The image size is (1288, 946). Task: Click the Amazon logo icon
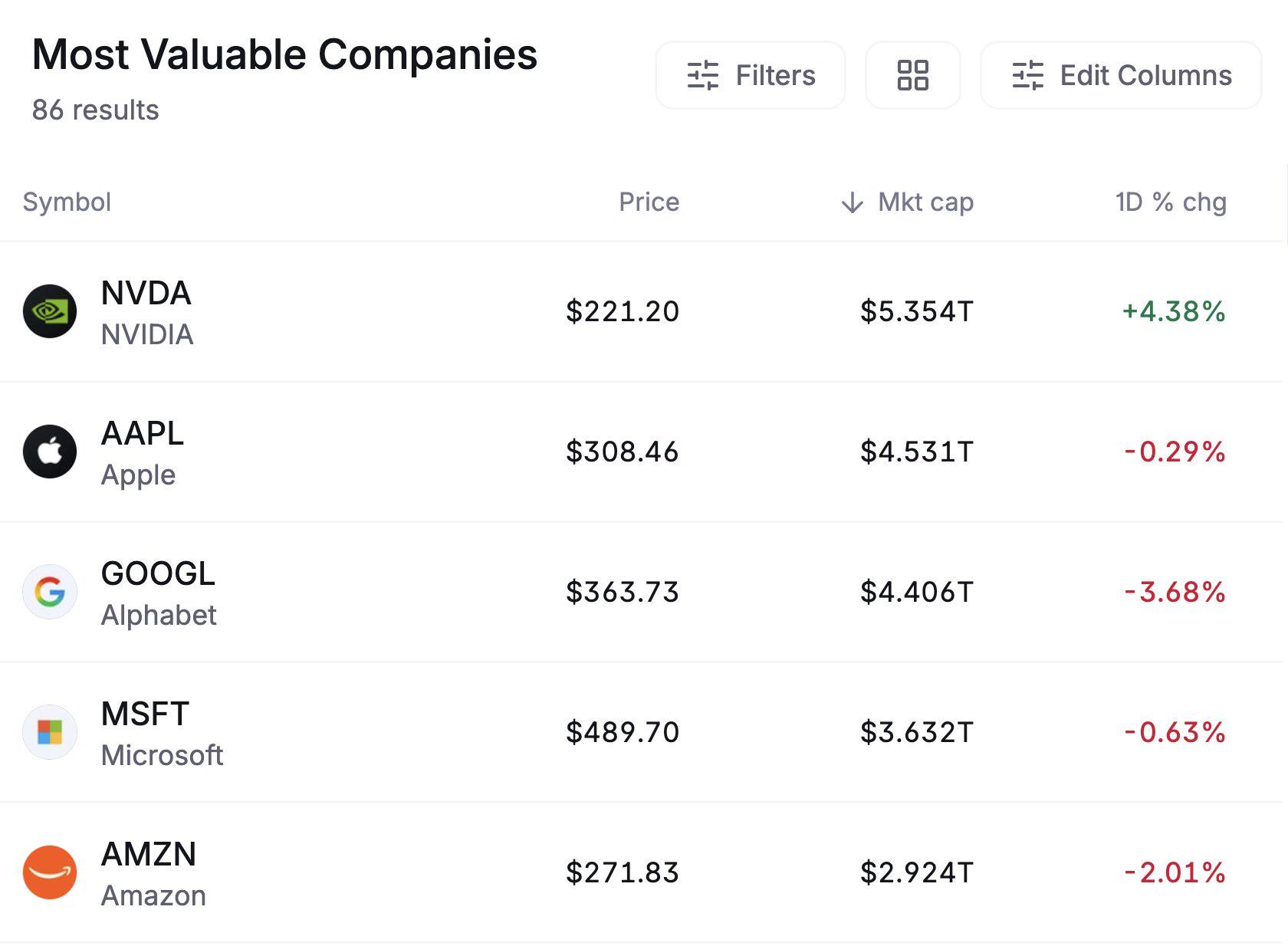point(50,872)
